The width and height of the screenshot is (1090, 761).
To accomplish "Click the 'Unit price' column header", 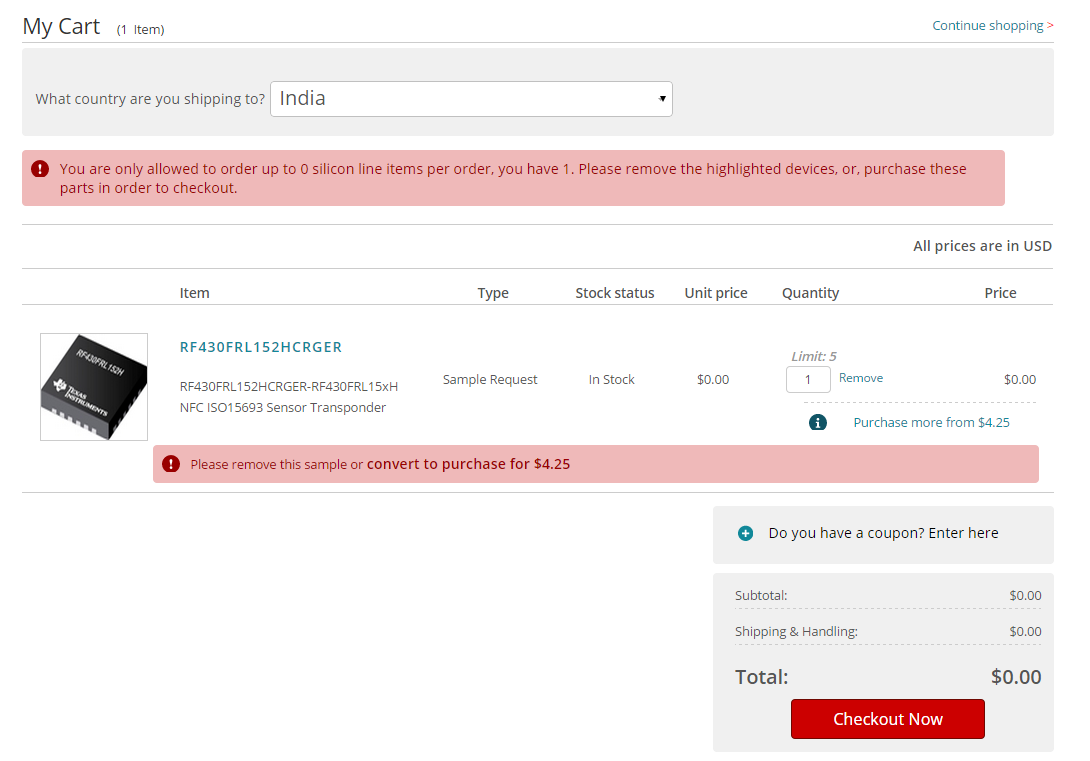I will click(x=716, y=293).
